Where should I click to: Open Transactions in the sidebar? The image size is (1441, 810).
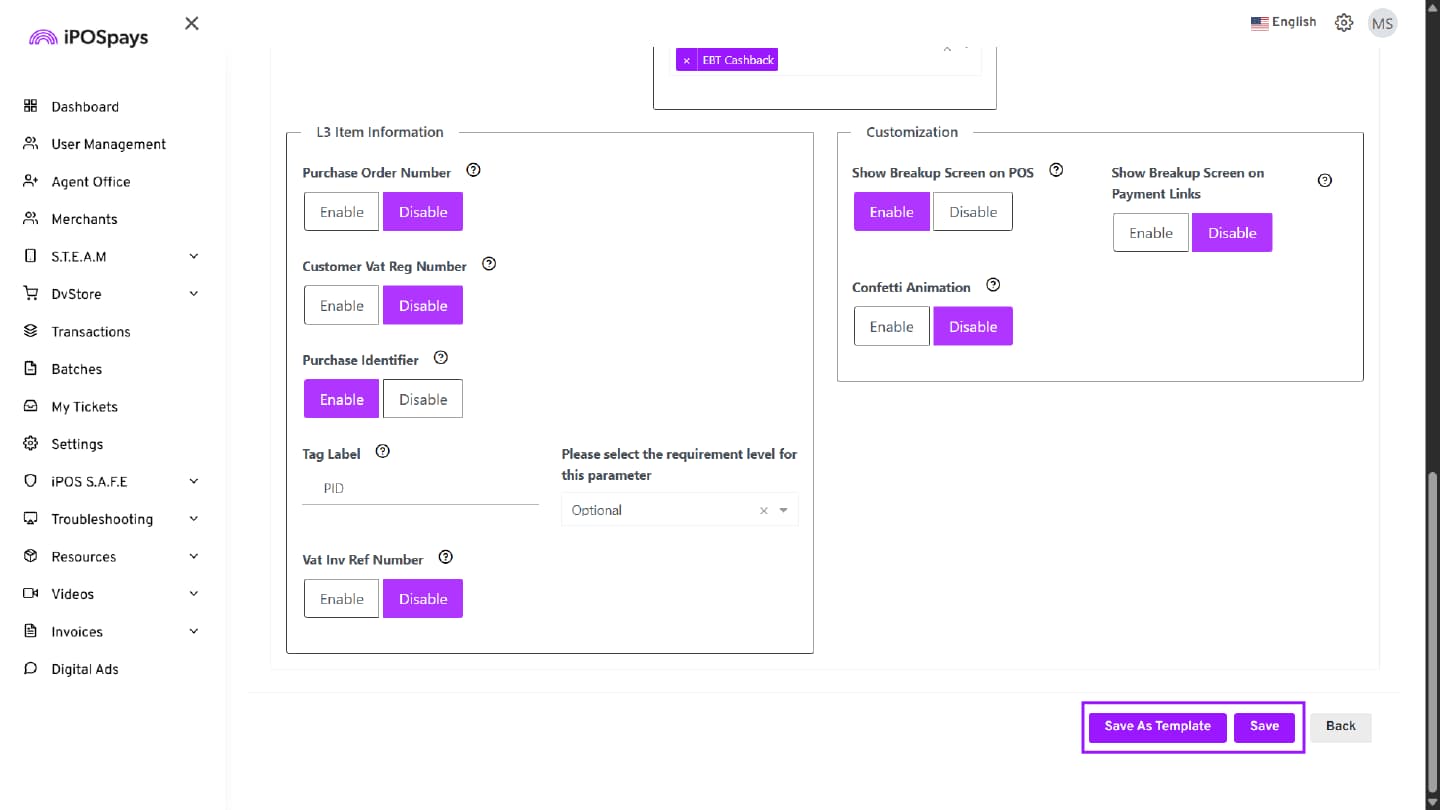(91, 332)
